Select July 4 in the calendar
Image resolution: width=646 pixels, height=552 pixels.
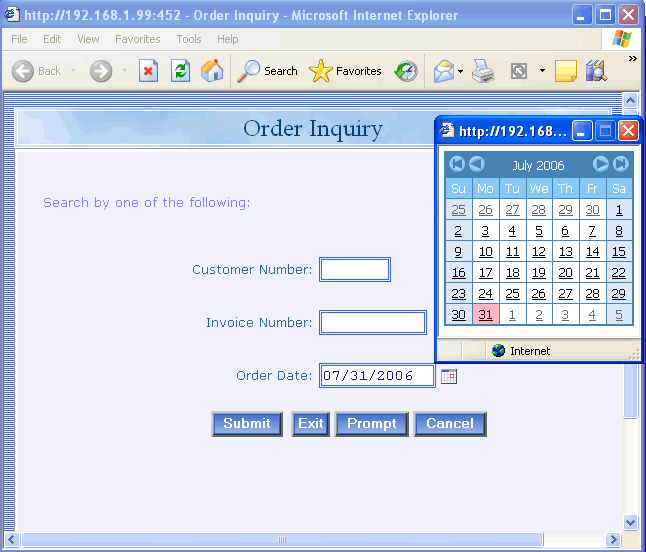[512, 231]
